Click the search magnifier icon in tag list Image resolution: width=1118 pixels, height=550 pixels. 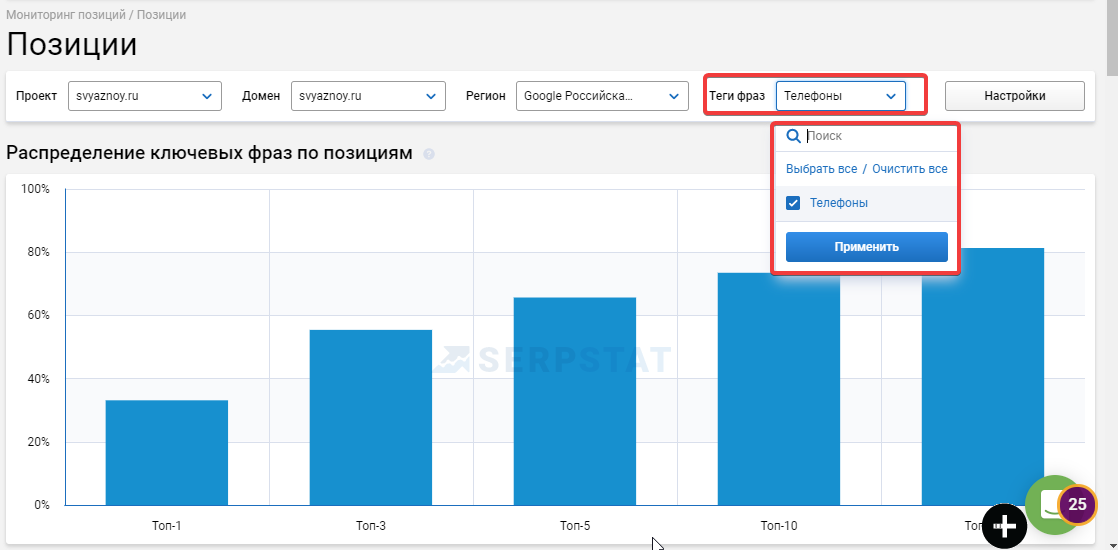[793, 136]
